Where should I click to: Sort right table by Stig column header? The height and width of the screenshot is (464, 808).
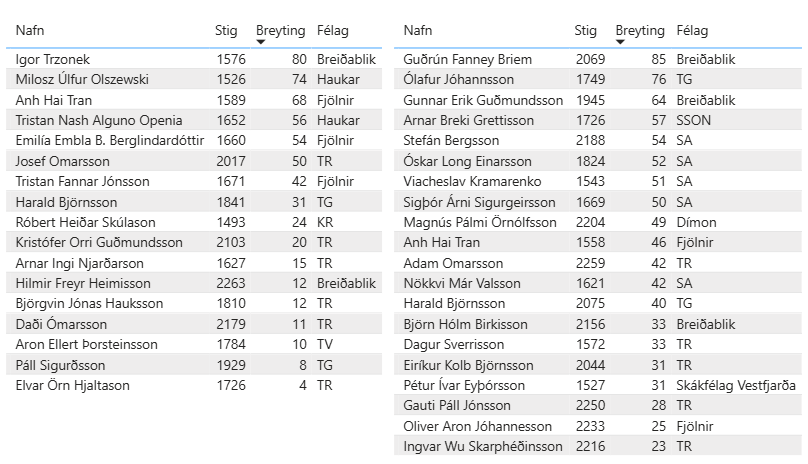[x=586, y=31]
